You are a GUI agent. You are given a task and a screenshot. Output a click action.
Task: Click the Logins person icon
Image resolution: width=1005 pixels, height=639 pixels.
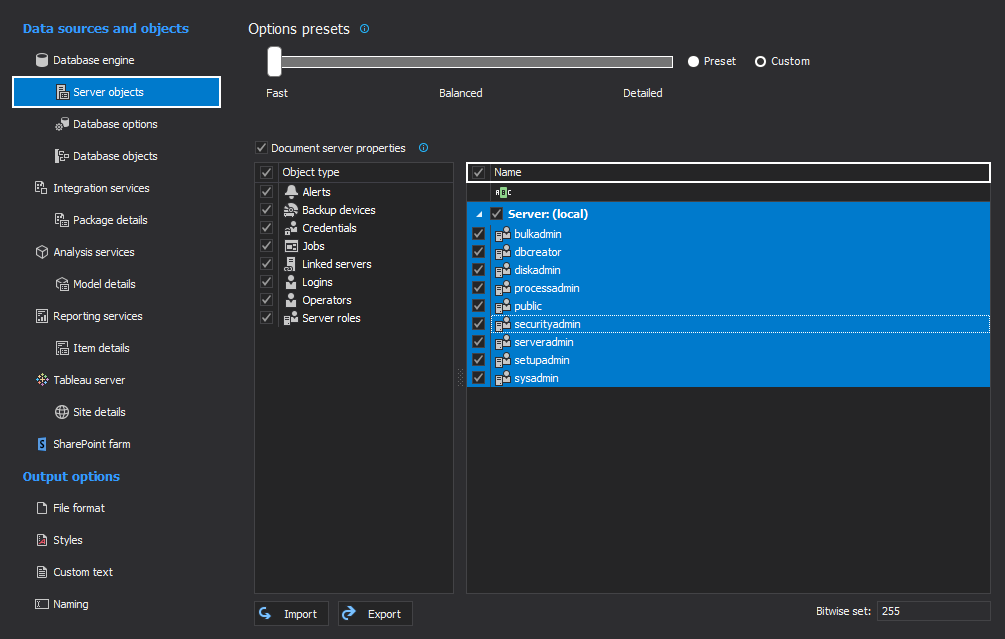tap(291, 282)
